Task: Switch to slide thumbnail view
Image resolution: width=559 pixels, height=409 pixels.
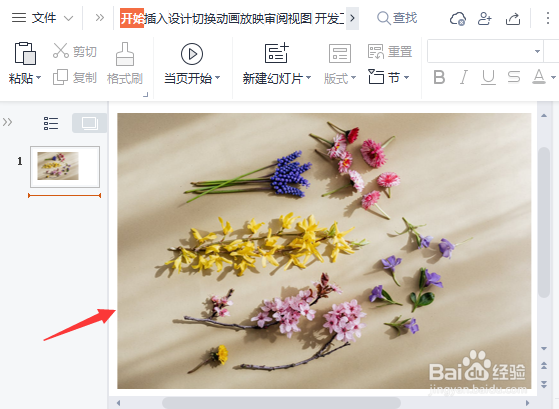Action: pyautogui.click(x=89, y=123)
